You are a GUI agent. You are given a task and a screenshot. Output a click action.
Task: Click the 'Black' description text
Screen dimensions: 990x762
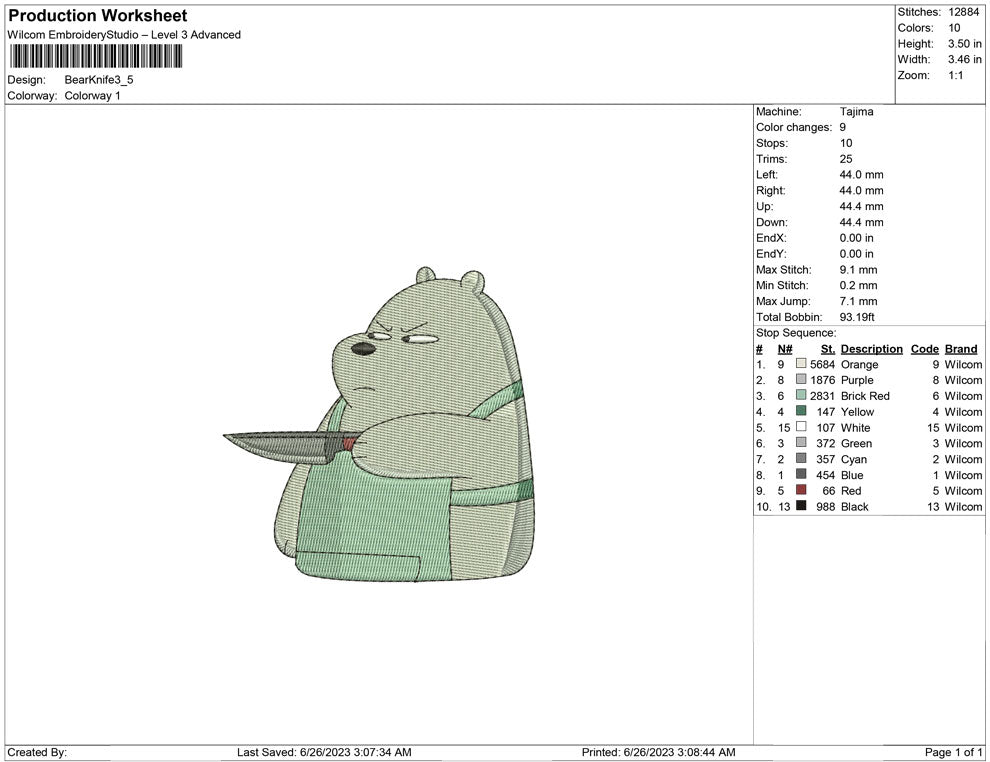point(855,506)
